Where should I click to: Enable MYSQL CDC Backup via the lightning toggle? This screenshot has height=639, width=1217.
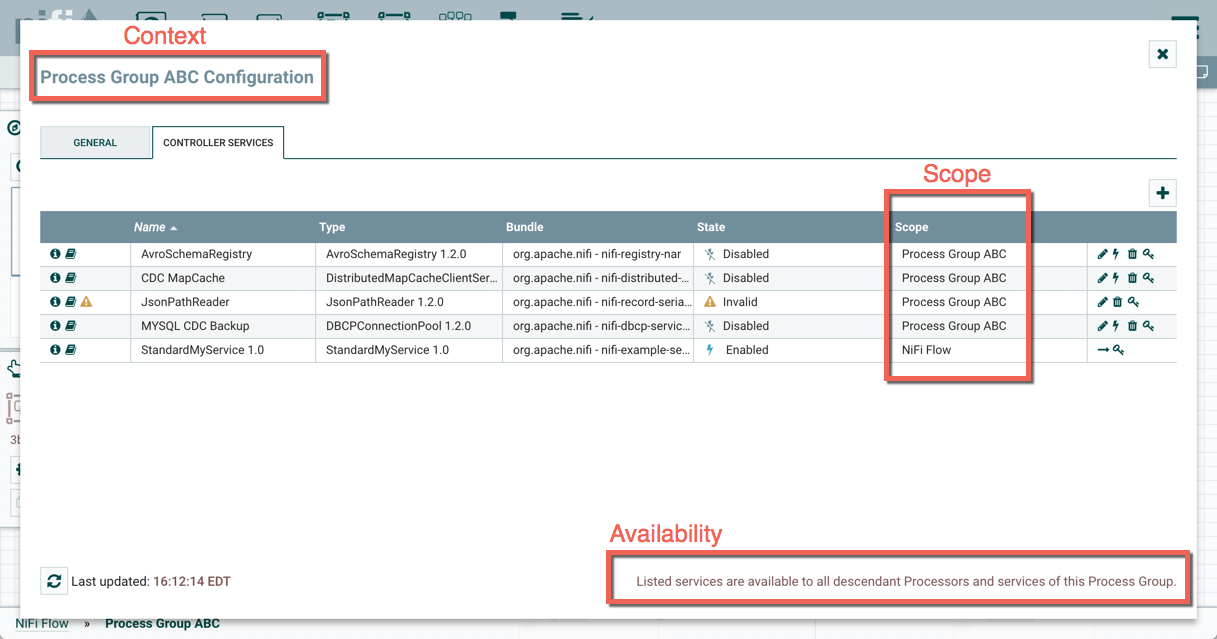point(1115,326)
